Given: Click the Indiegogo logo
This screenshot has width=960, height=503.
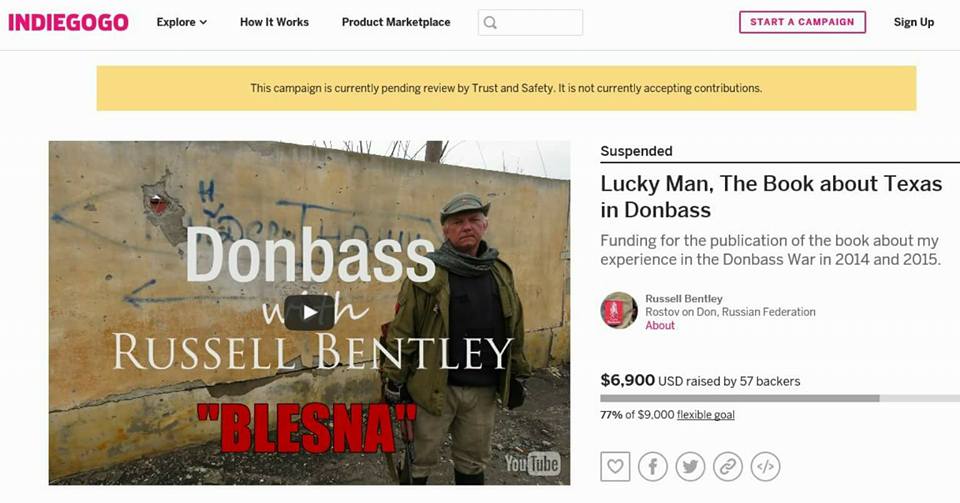Looking at the screenshot, I should click(68, 22).
